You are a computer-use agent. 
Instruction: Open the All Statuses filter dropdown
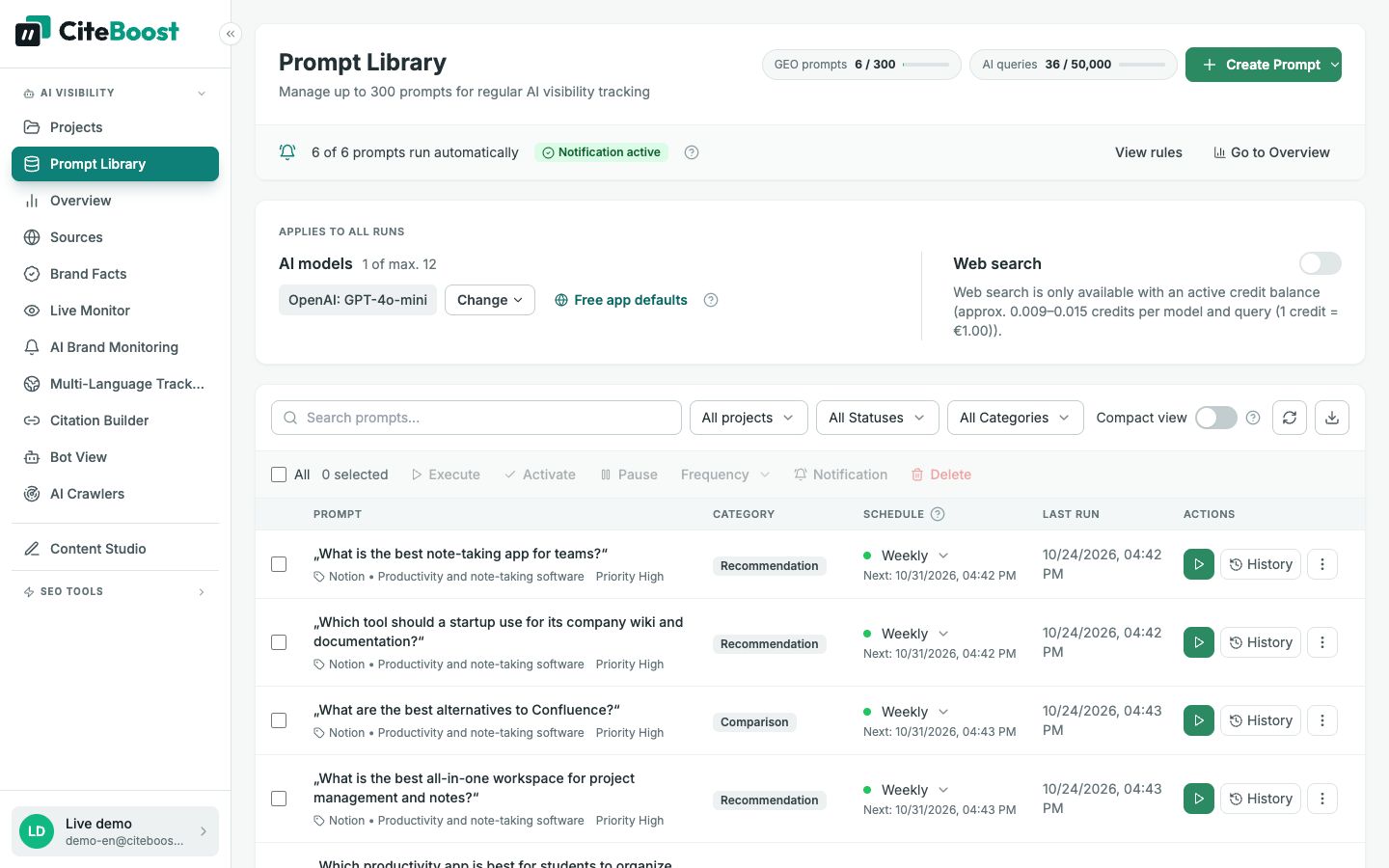[878, 418]
